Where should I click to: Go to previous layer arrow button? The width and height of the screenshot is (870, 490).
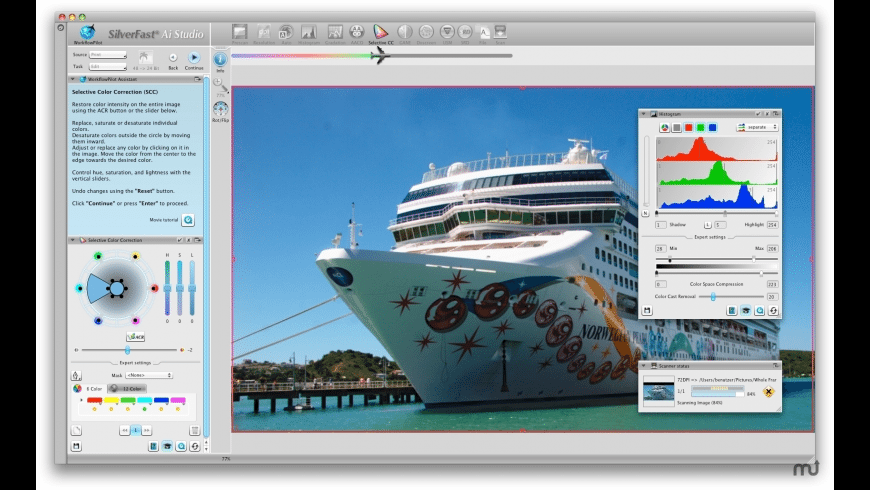coord(124,430)
